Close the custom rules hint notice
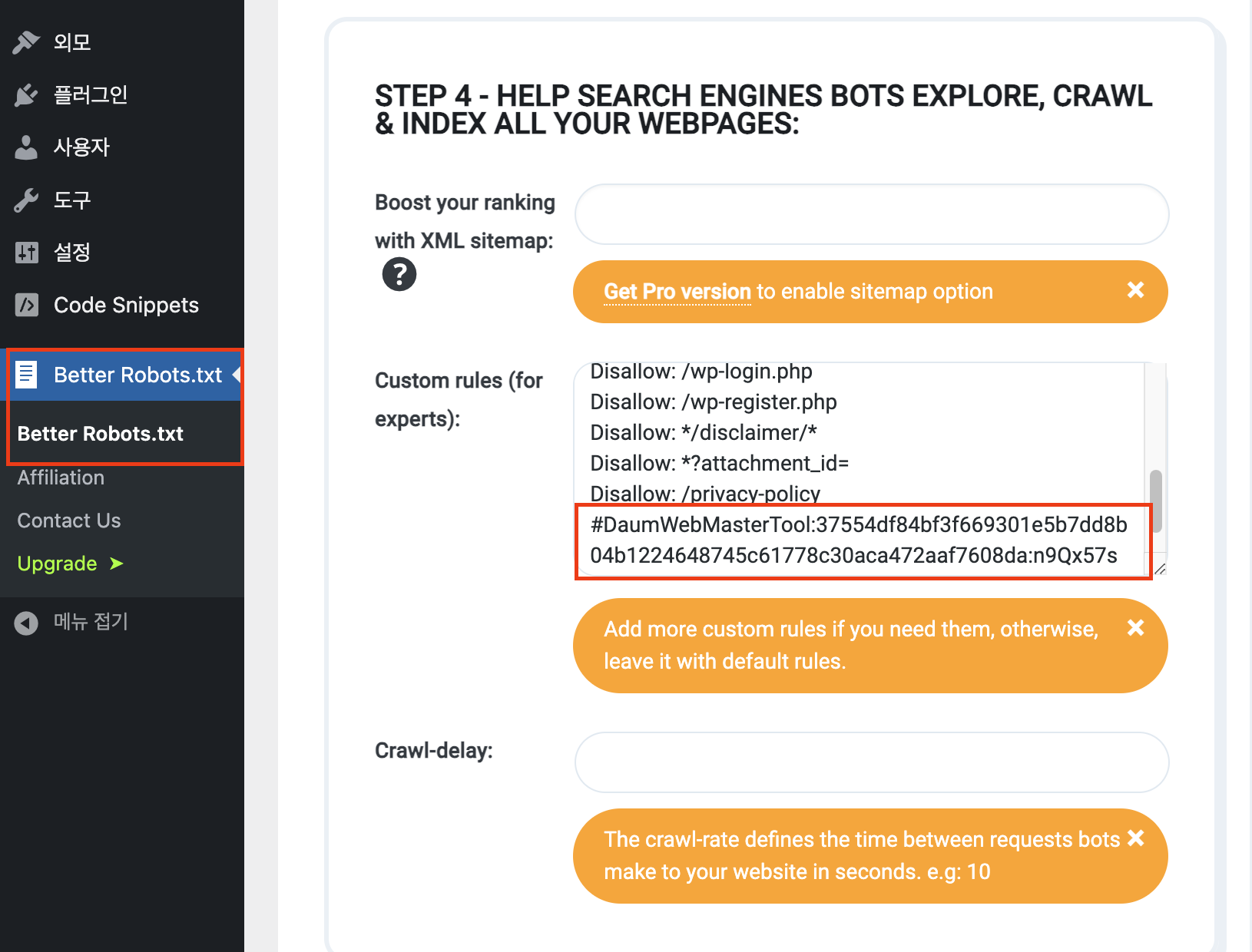1252x952 pixels. (x=1135, y=628)
